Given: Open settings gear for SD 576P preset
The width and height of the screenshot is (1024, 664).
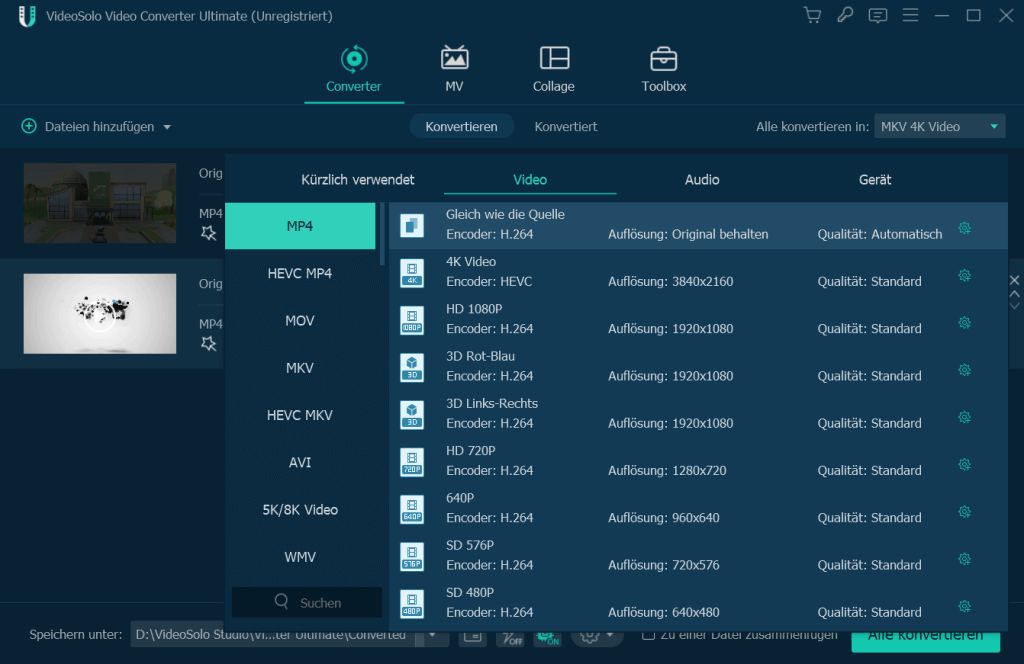Looking at the screenshot, I should click(x=964, y=559).
